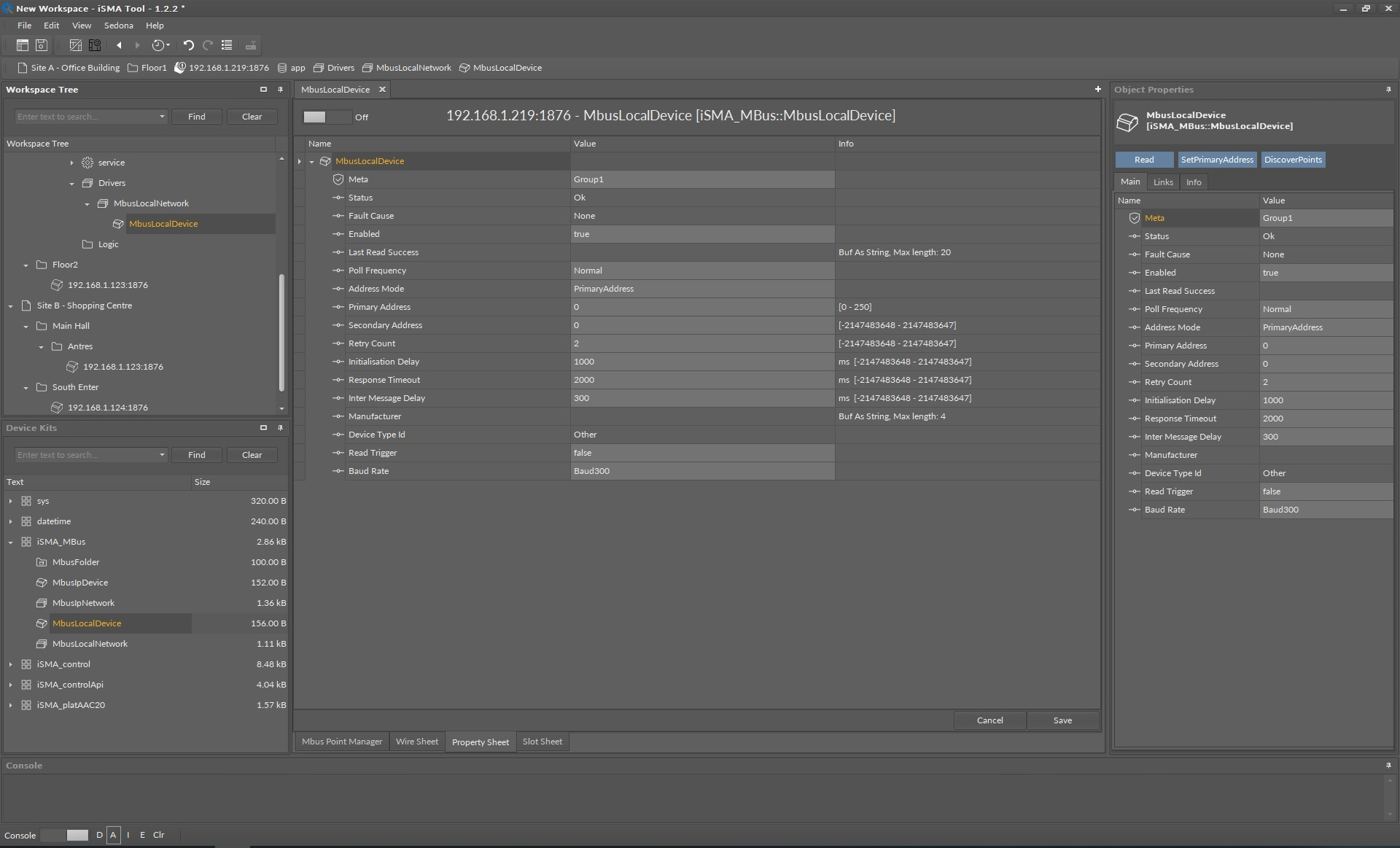
Task: Open Workspace Tree search dropdown arrow
Action: coord(162,117)
